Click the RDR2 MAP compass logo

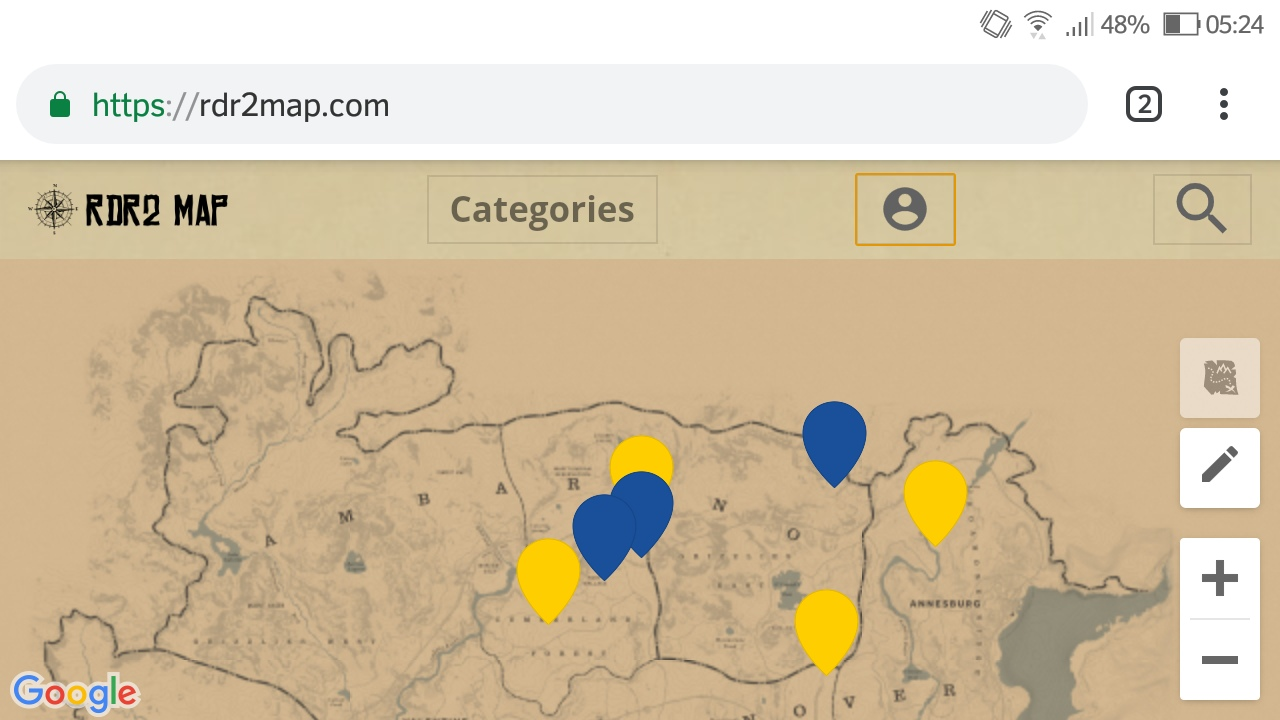pyautogui.click(x=128, y=209)
